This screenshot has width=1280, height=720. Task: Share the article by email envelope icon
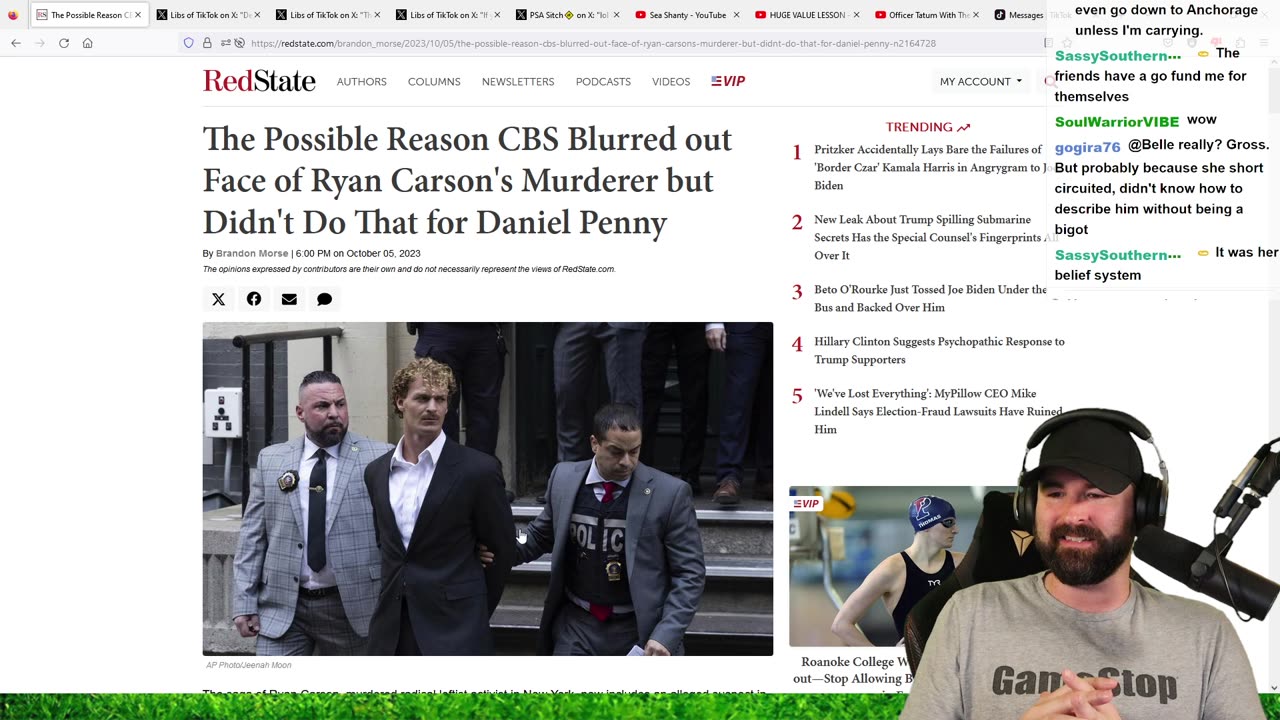[289, 299]
